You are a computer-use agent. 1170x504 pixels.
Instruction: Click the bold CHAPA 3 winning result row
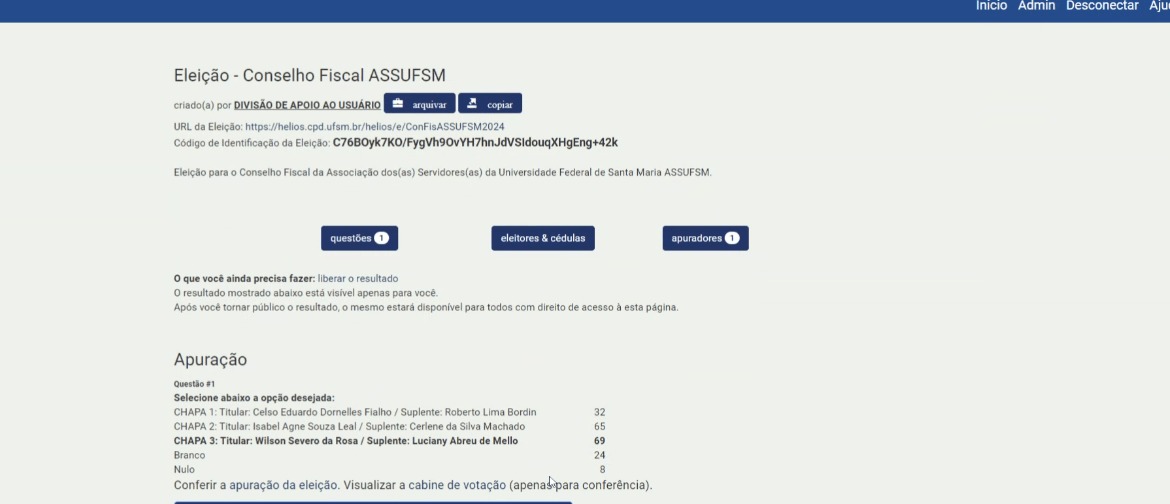(346, 441)
